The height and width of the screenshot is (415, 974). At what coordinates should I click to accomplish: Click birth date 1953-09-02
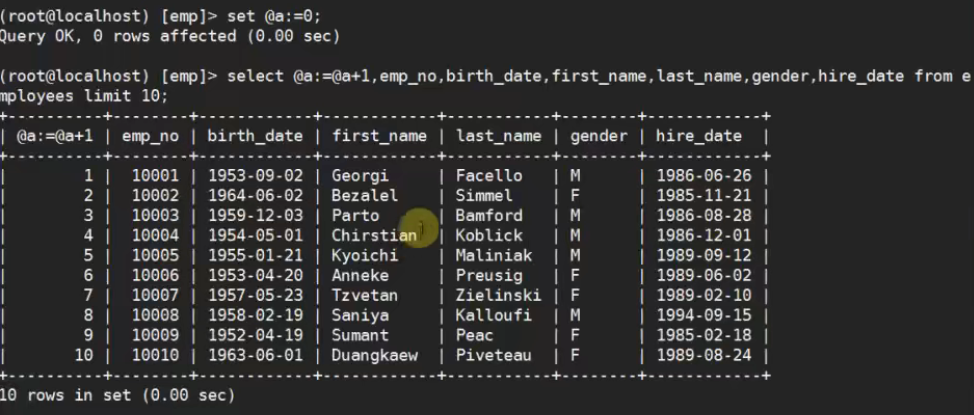255,176
